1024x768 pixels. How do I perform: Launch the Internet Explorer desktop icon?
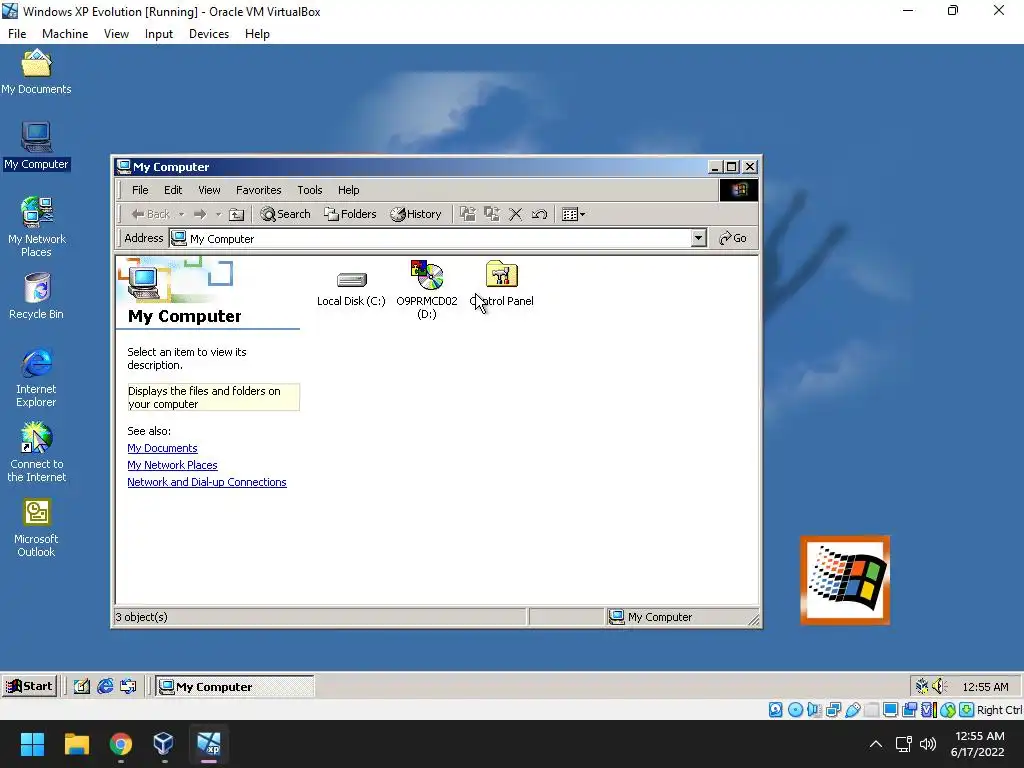[36, 377]
